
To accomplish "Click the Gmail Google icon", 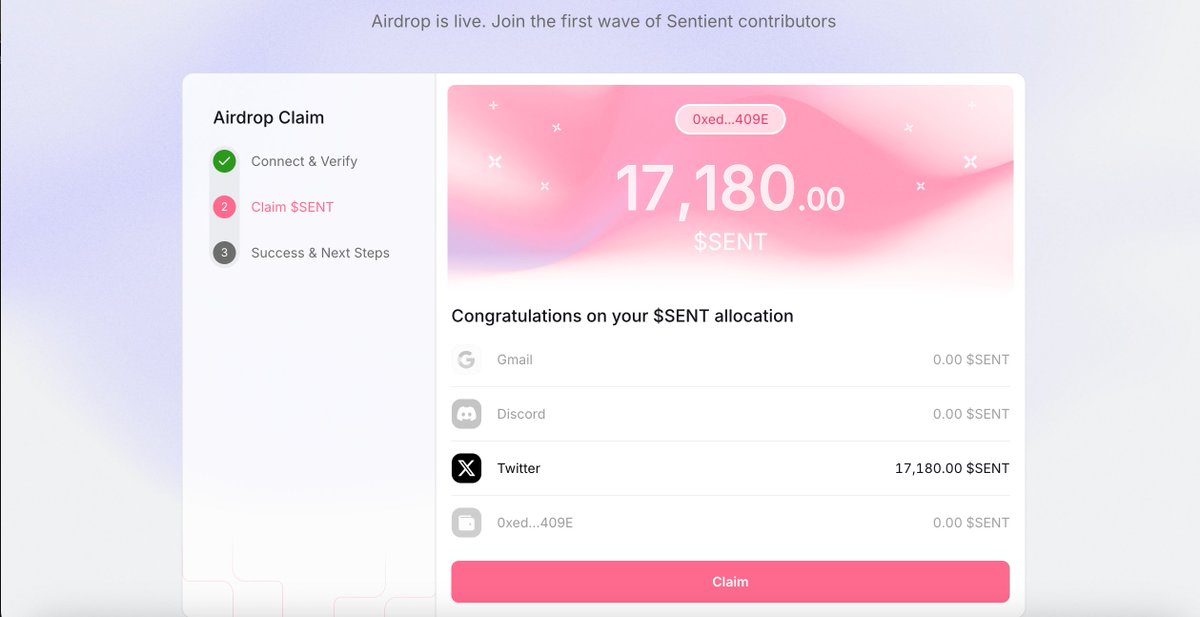I will click(466, 360).
